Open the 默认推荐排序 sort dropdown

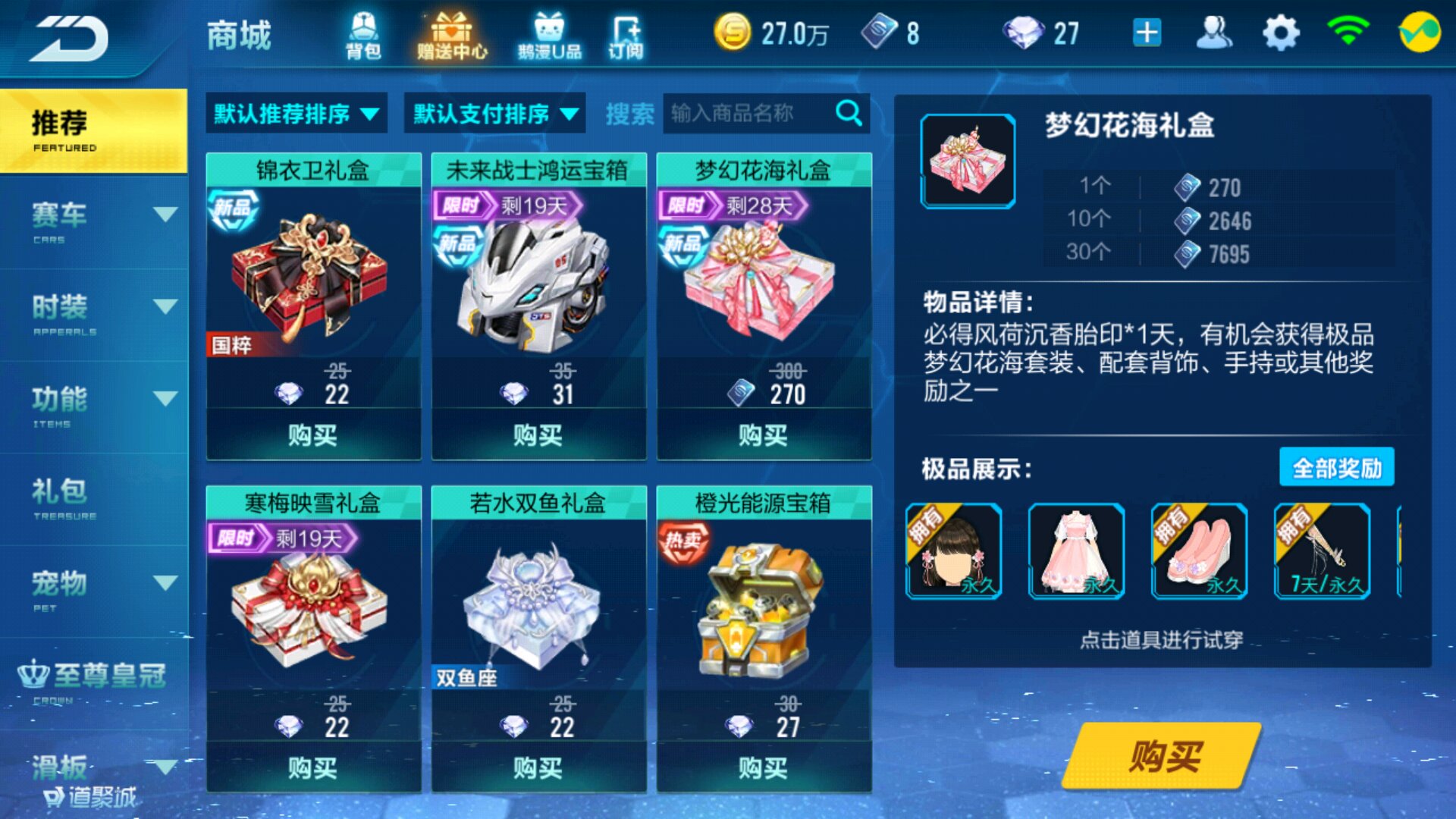297,114
